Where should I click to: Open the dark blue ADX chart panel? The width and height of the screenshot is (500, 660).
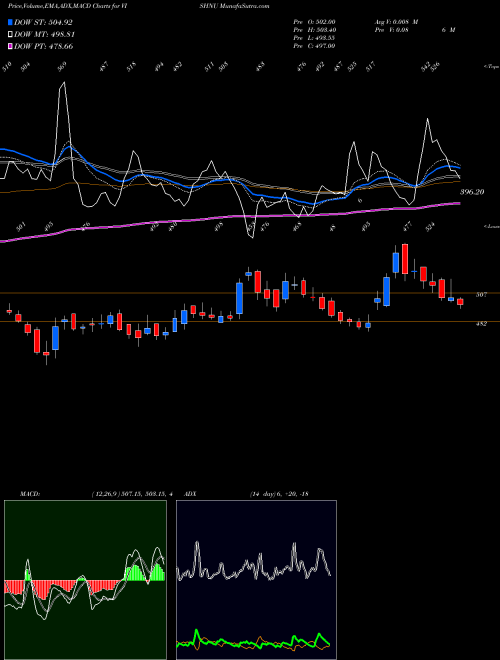click(256, 580)
